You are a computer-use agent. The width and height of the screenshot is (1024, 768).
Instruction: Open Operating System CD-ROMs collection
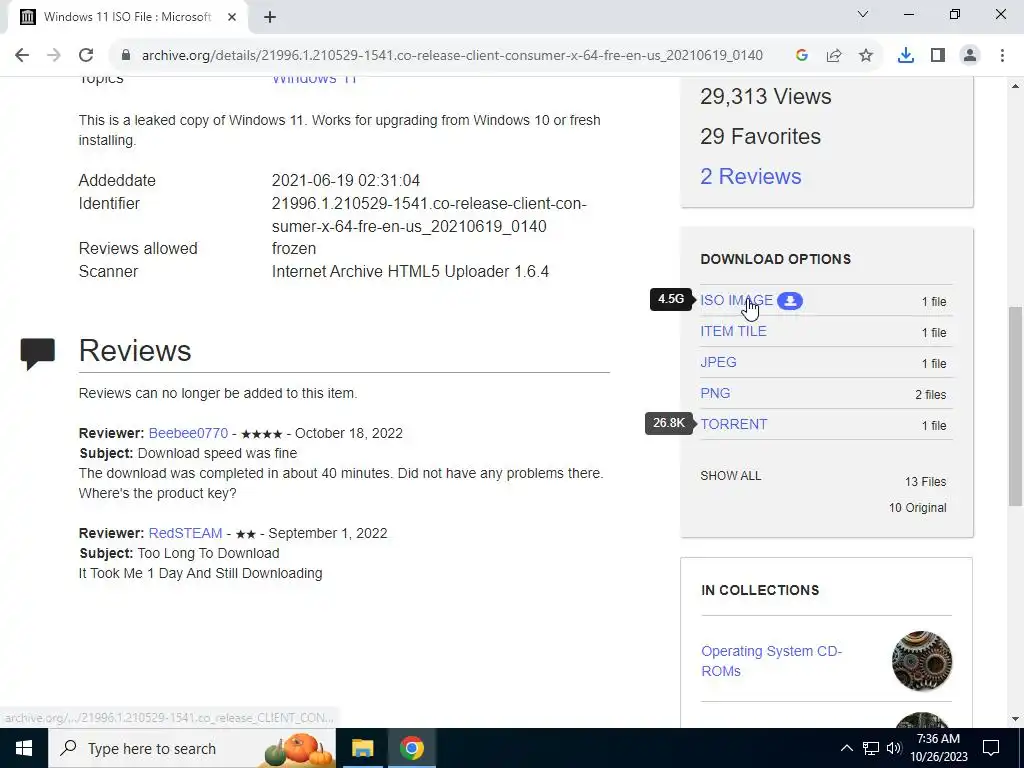[771, 661]
